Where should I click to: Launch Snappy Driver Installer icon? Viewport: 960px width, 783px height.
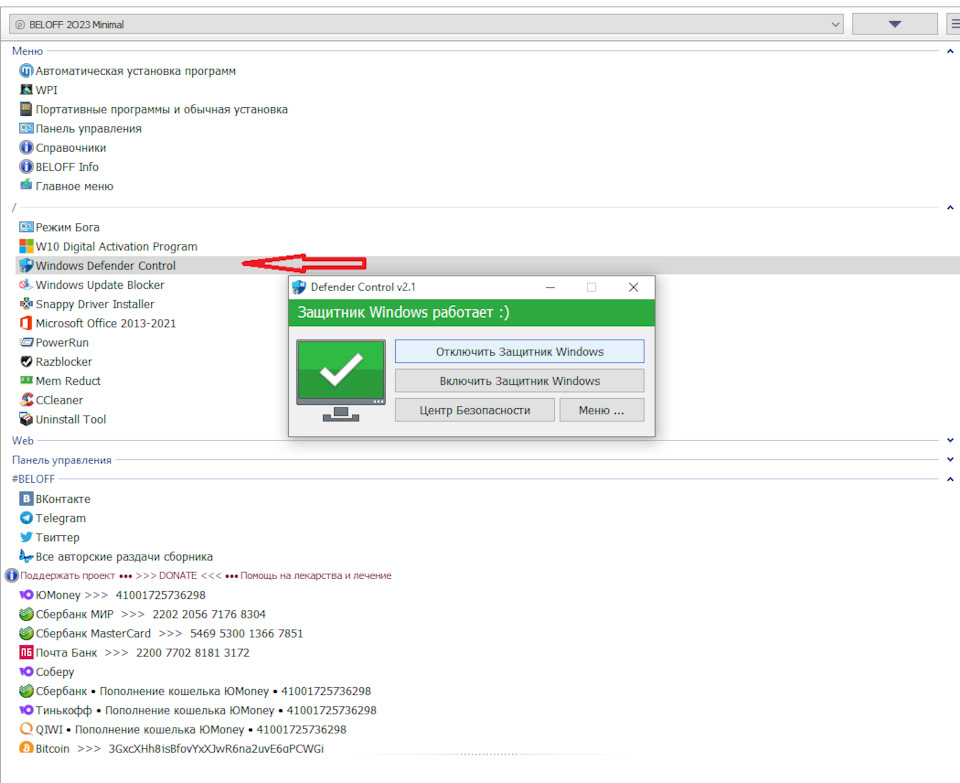26,304
